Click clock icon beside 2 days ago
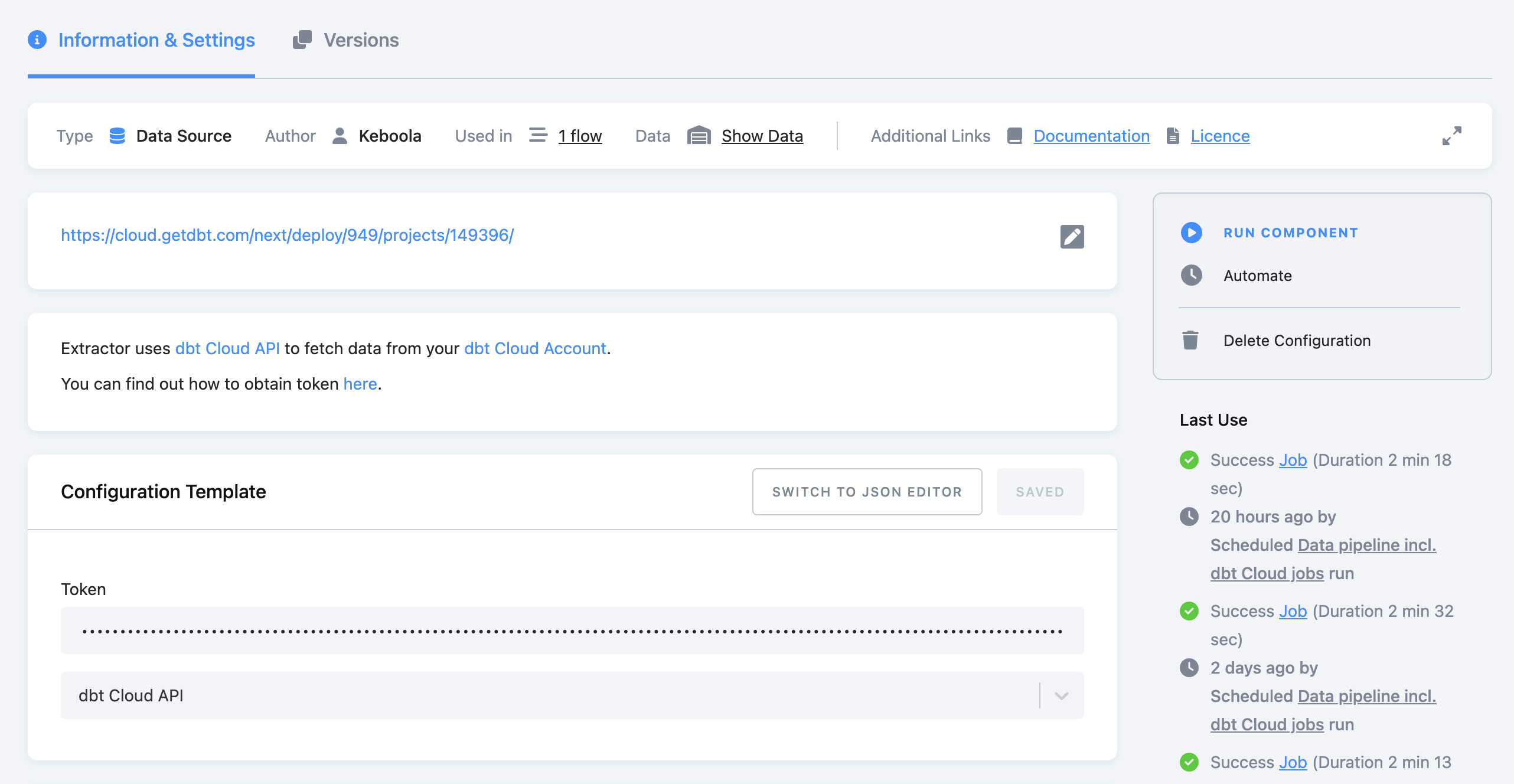 1189,668
